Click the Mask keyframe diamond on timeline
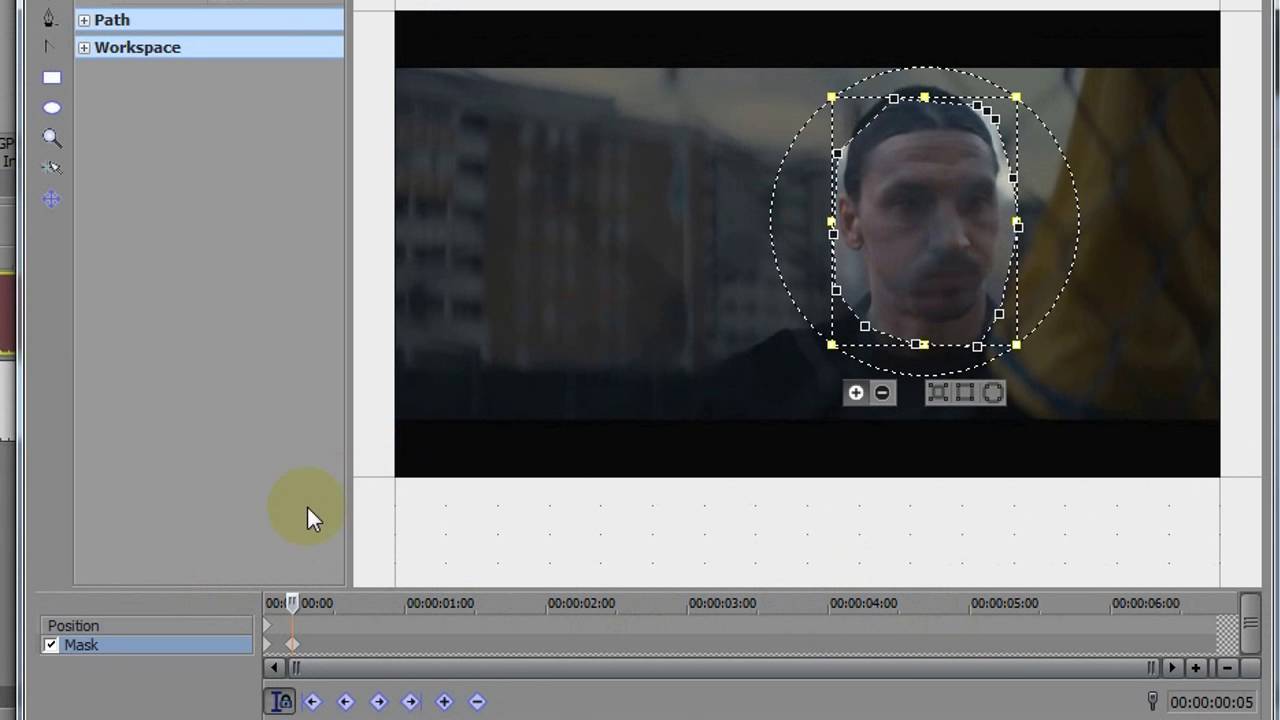Image resolution: width=1280 pixels, height=720 pixels. 292,644
